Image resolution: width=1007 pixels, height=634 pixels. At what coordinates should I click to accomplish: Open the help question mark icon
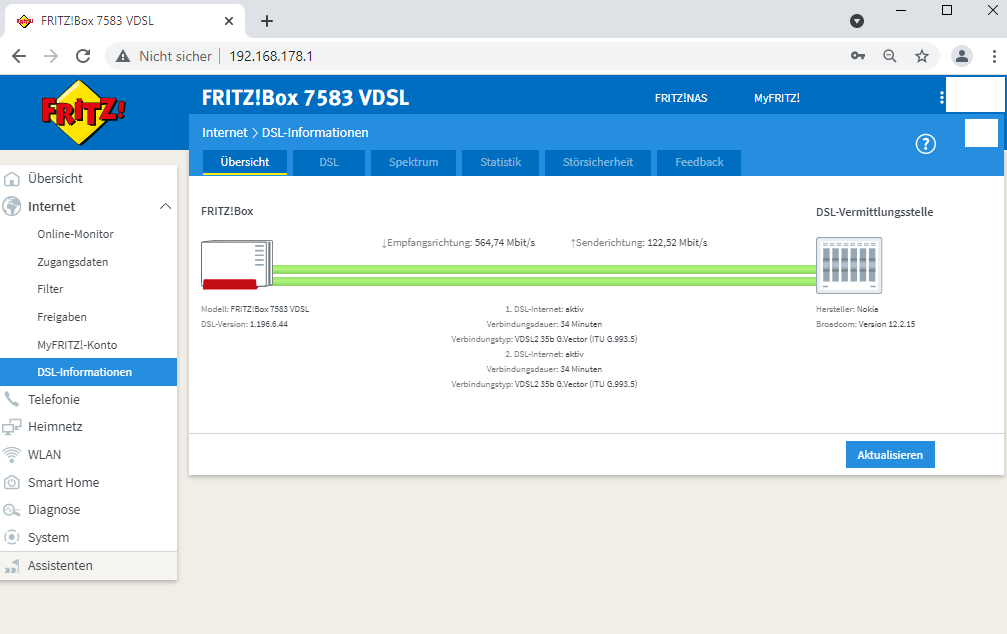click(x=925, y=144)
